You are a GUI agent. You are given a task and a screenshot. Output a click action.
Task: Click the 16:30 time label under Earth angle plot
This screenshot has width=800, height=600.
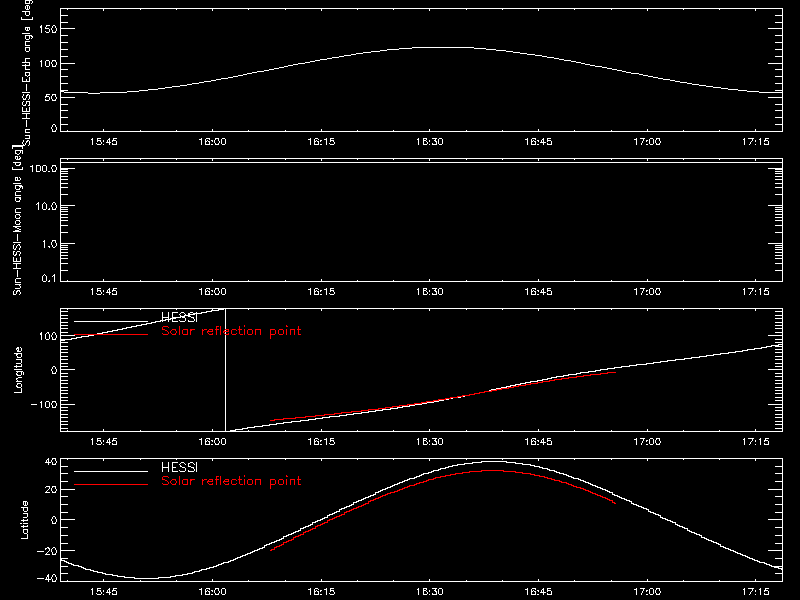[x=430, y=142]
